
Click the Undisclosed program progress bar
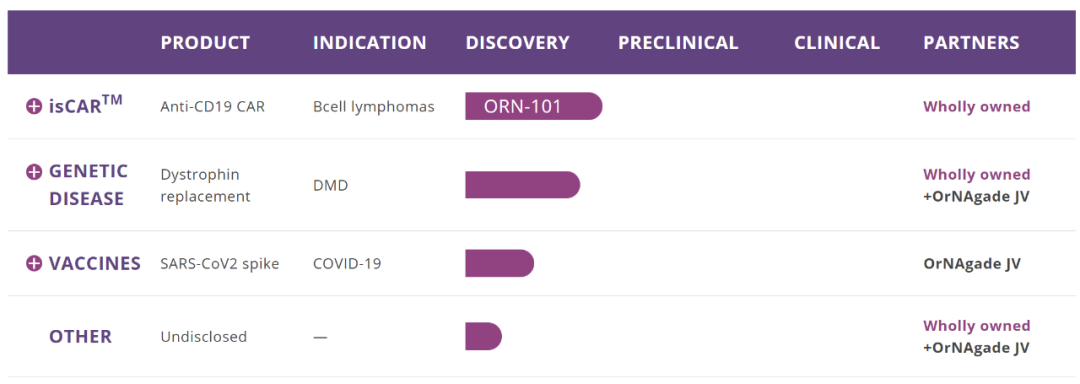(x=484, y=337)
